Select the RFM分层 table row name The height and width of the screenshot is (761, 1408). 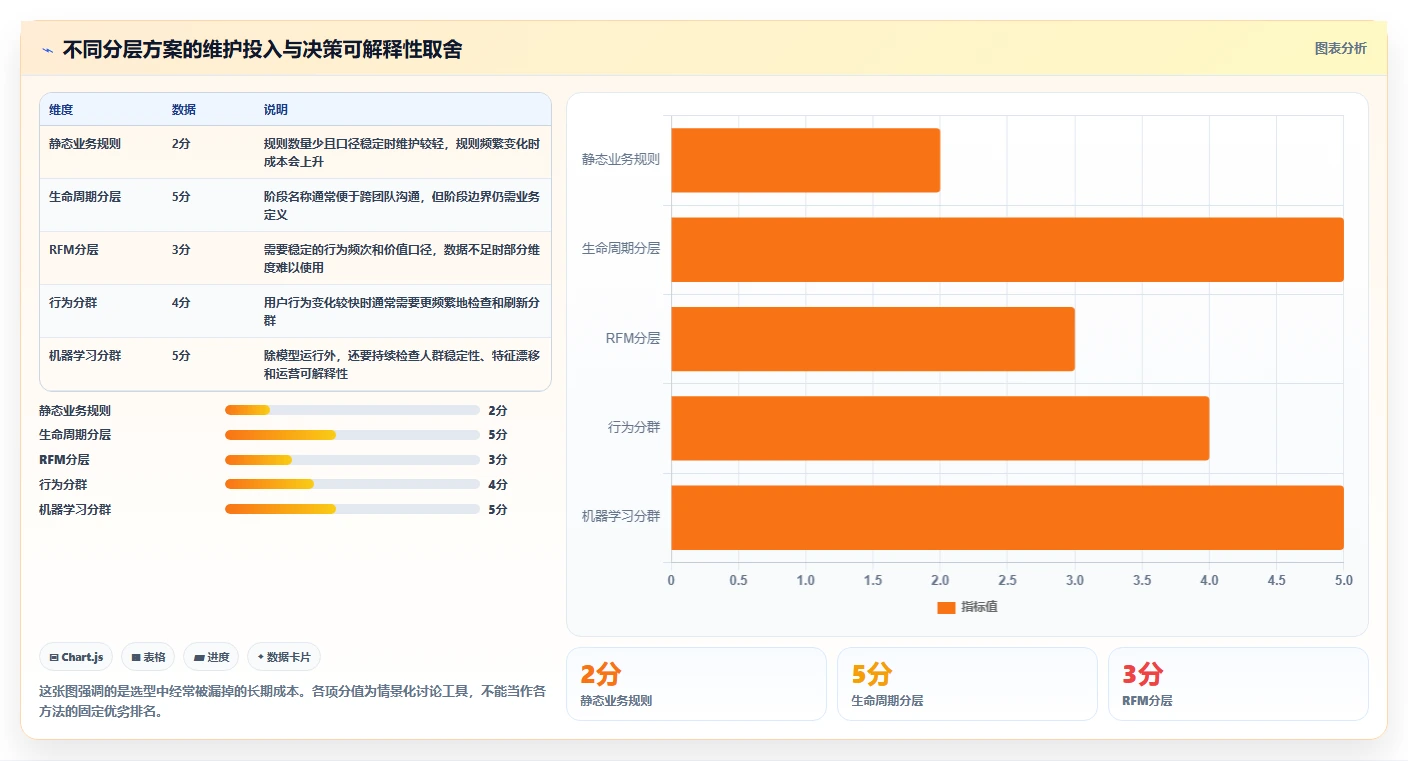(x=74, y=250)
